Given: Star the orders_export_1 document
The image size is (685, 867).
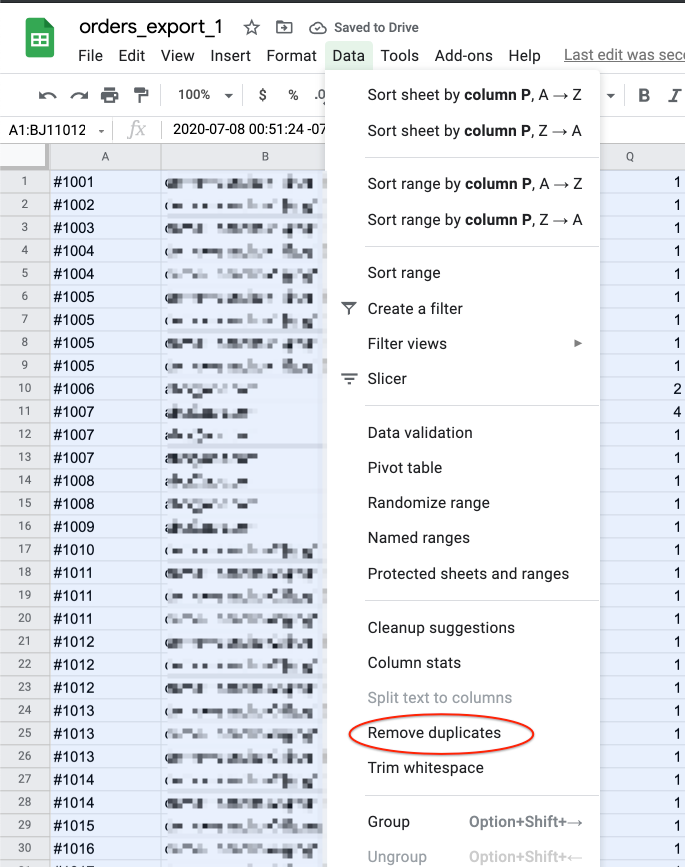Looking at the screenshot, I should [252, 28].
